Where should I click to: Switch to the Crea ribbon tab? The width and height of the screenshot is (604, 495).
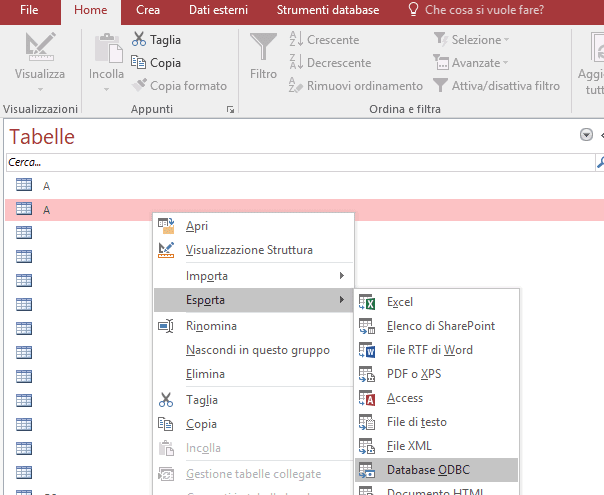(x=148, y=10)
